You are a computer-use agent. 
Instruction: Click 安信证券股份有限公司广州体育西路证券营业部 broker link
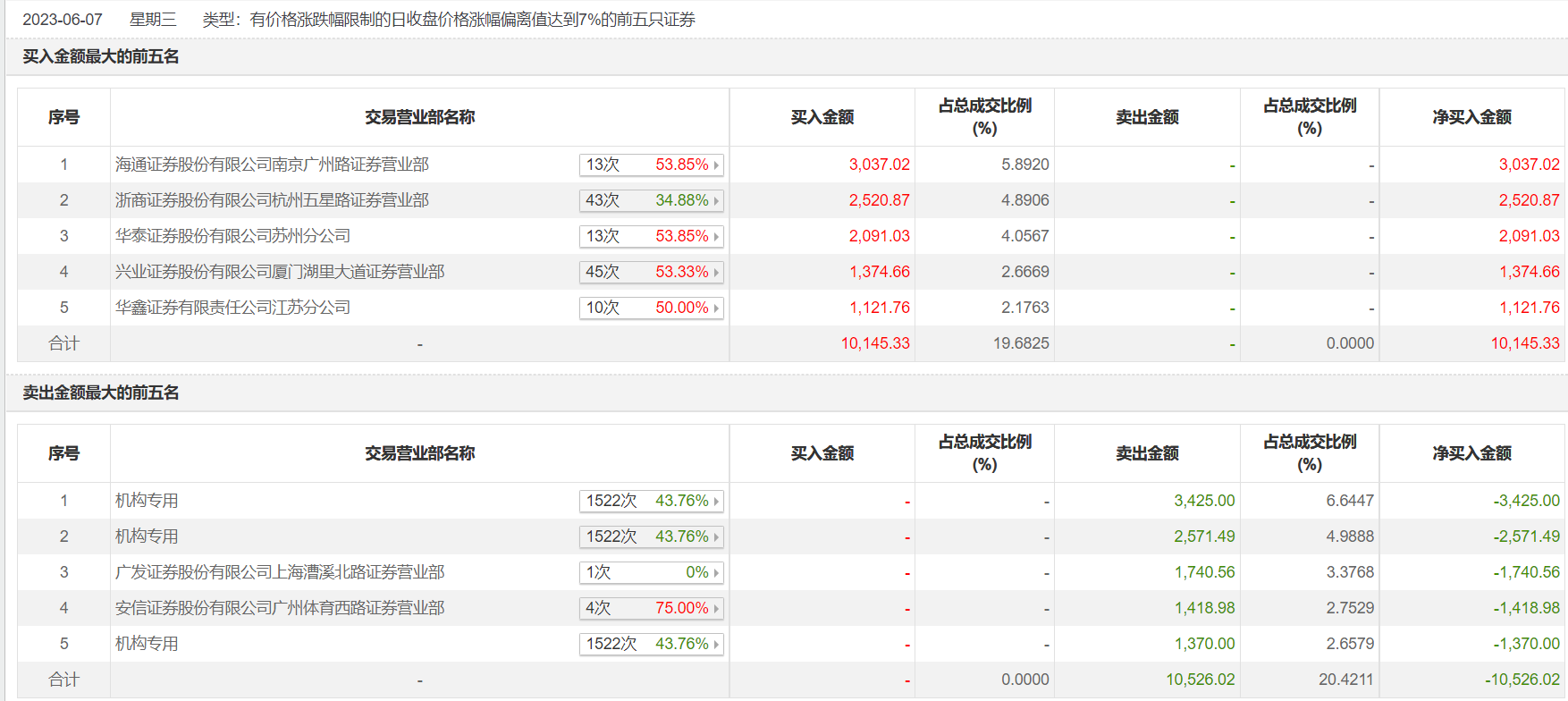tap(280, 608)
